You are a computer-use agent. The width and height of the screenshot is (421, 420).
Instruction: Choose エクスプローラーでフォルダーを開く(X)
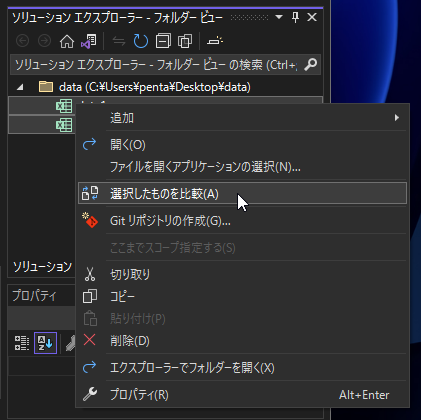[242, 368]
